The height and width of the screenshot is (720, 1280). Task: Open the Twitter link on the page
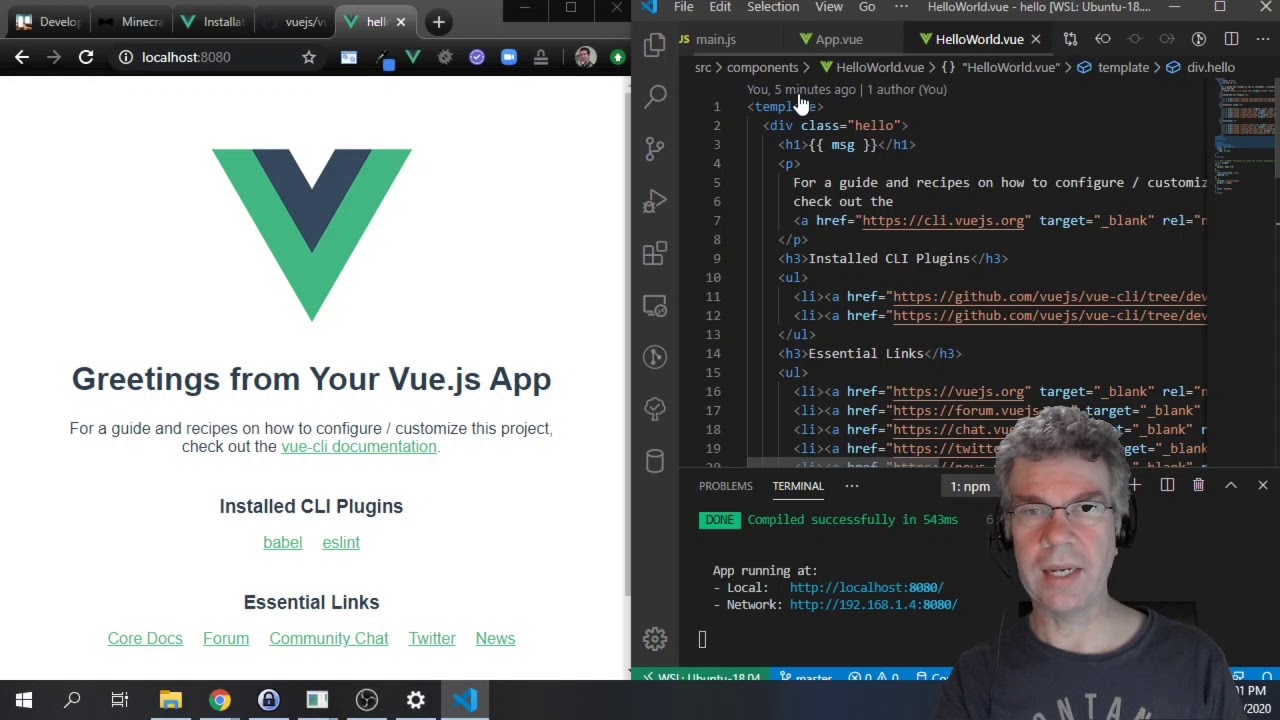(x=432, y=638)
